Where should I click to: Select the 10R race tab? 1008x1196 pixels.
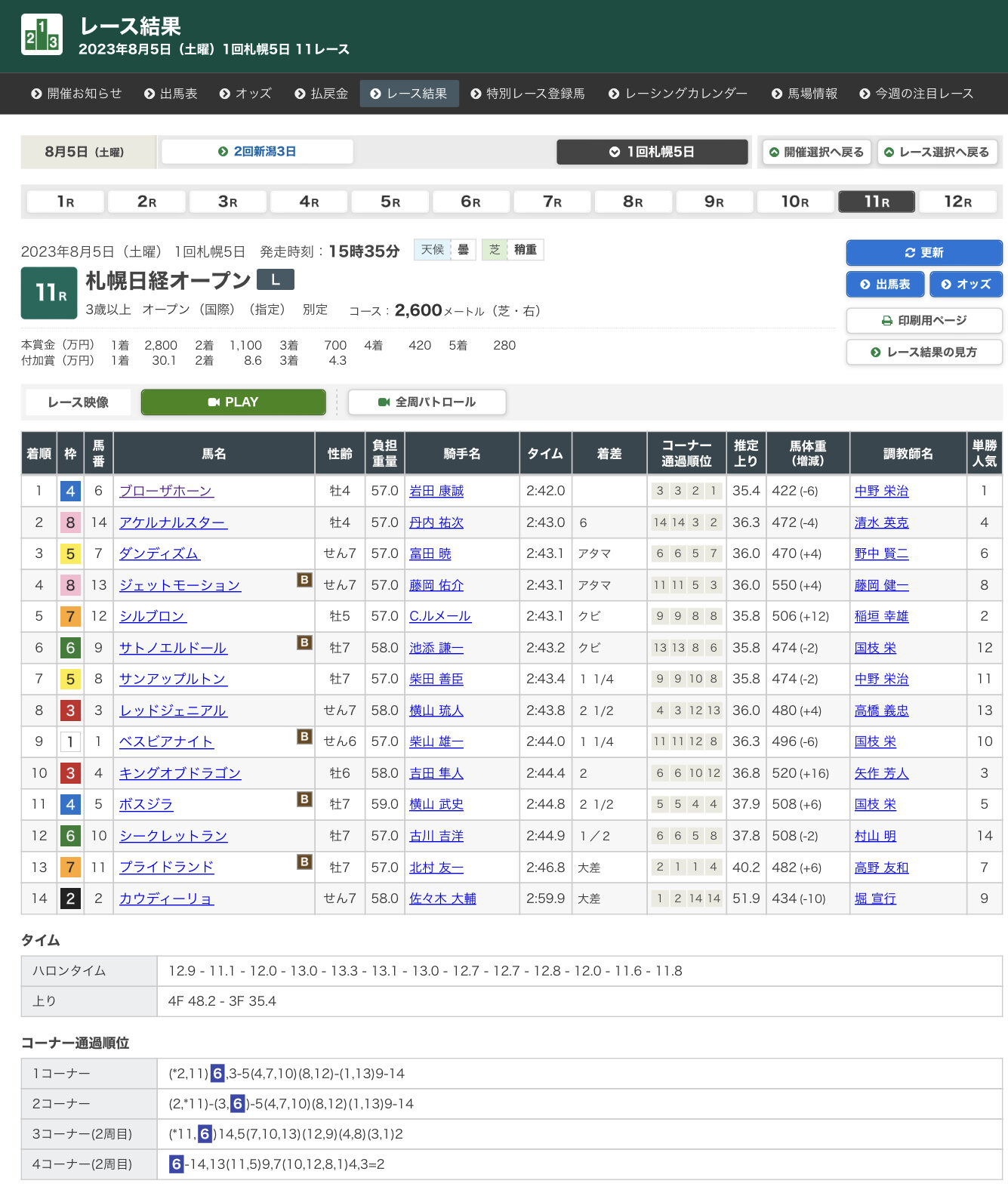pos(794,202)
